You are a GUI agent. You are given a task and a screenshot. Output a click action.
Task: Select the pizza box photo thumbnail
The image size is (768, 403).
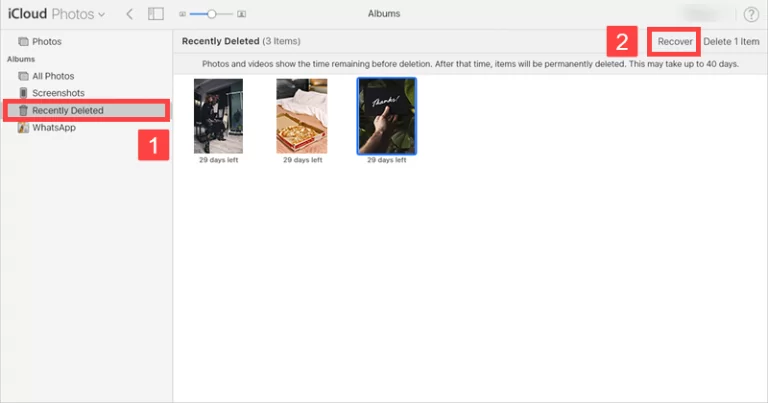pos(301,116)
